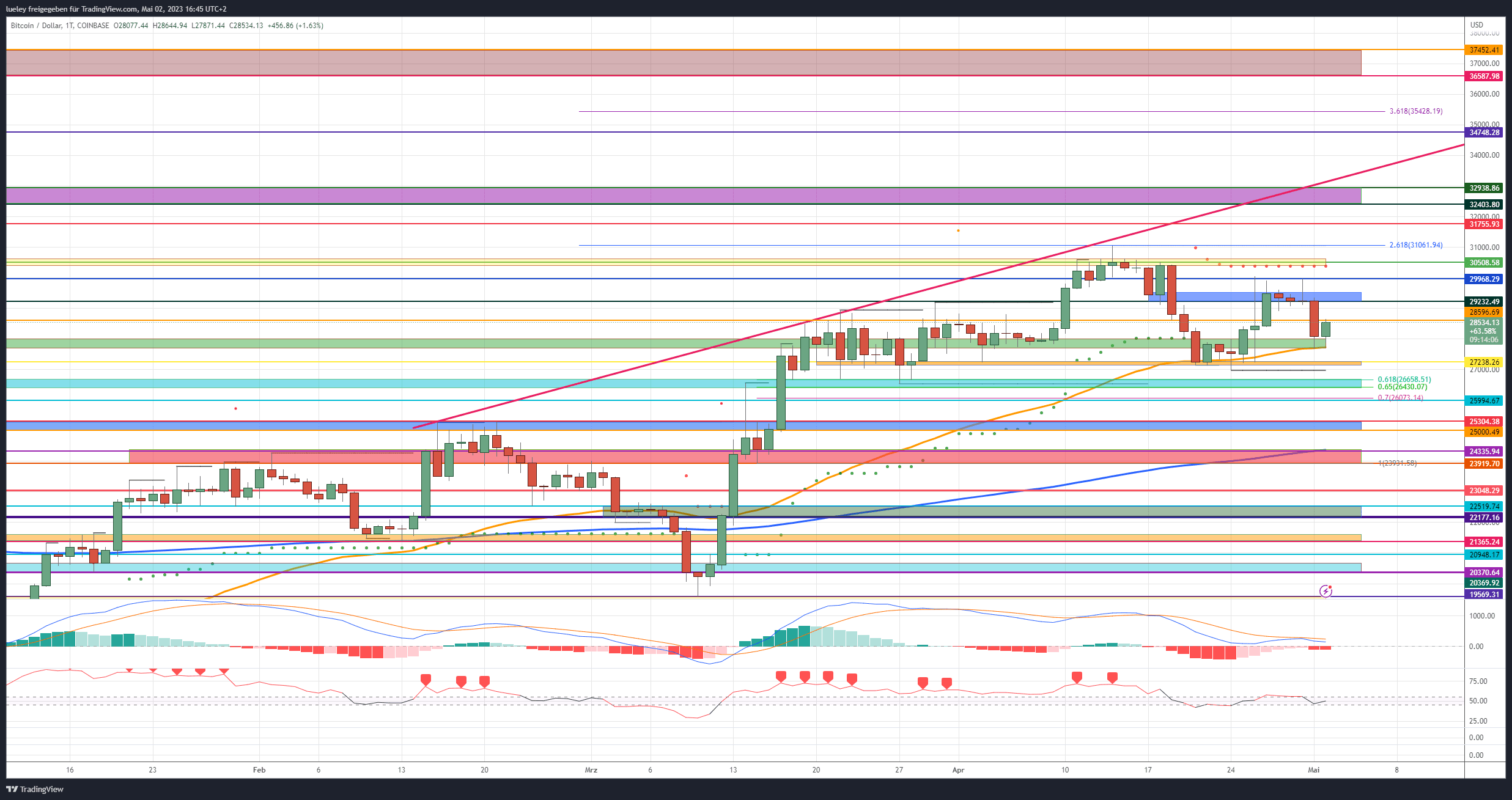The width and height of the screenshot is (1512, 800).
Task: Select the blue 29968.29 price label
Action: pos(1484,279)
